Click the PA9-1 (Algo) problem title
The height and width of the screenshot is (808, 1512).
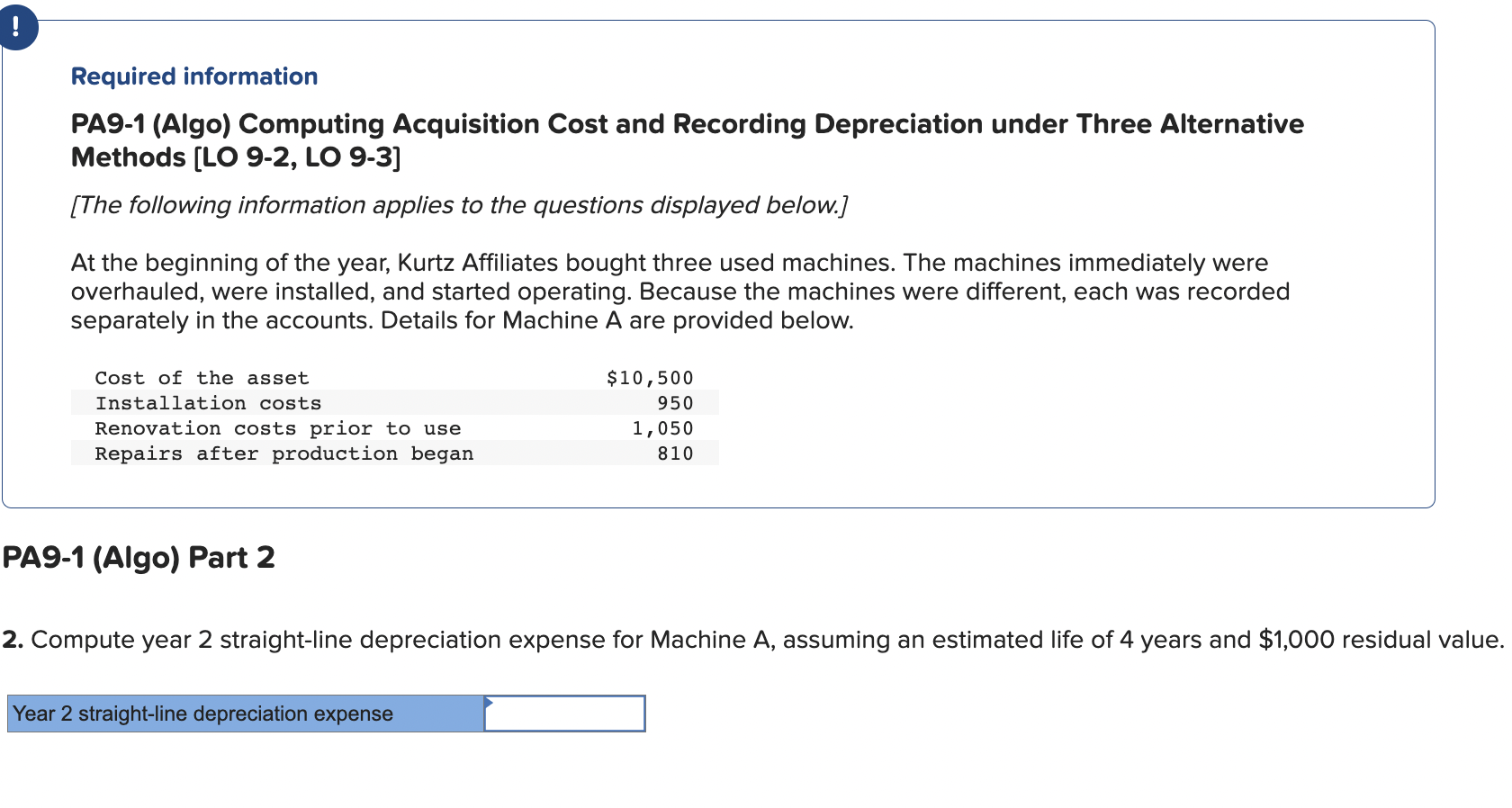tap(686, 124)
